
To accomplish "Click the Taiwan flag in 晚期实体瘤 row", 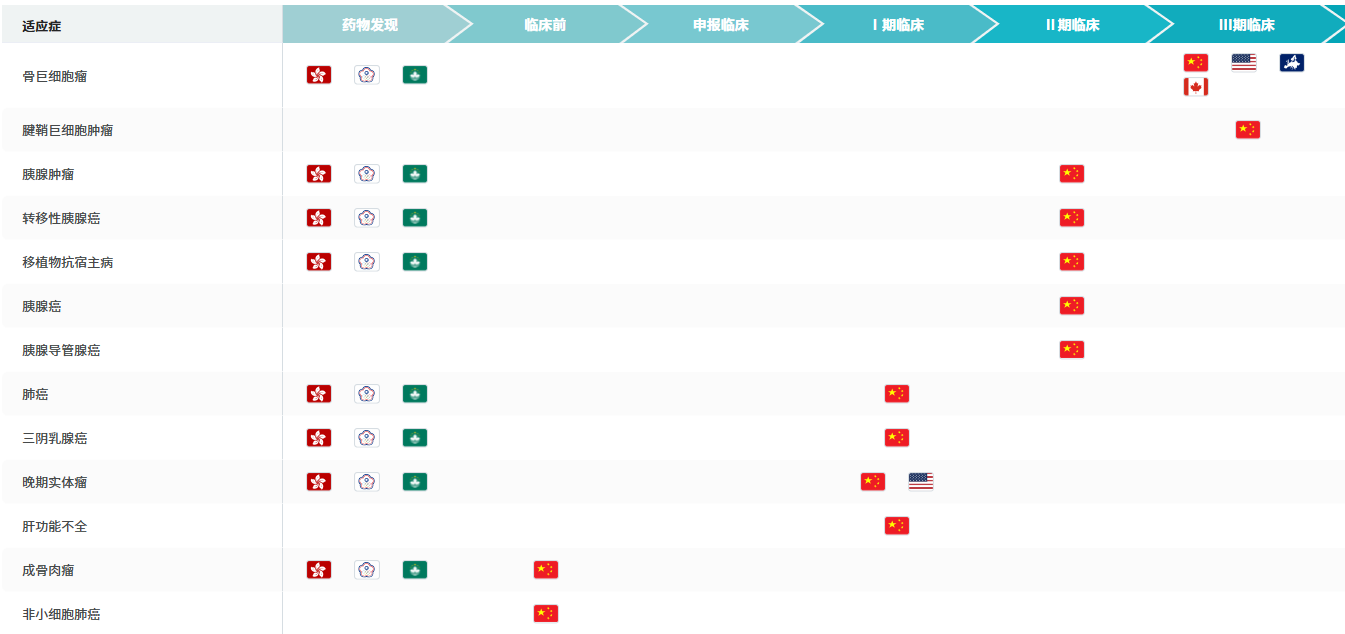I will 367,482.
